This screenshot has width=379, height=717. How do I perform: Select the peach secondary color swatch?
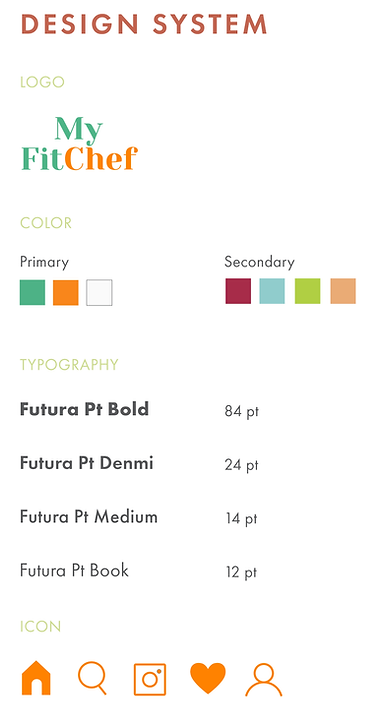(343, 291)
